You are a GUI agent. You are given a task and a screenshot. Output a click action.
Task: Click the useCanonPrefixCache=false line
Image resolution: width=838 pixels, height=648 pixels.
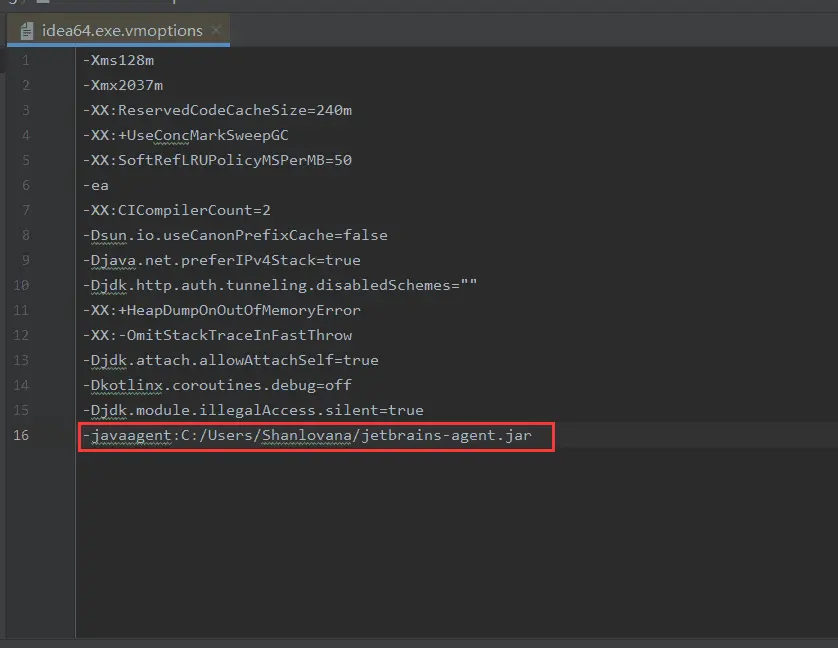click(235, 235)
